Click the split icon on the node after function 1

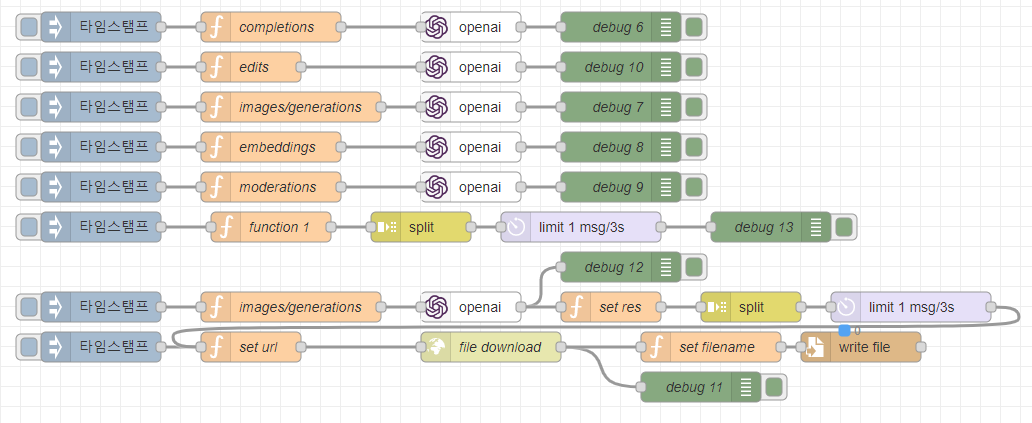(386, 227)
